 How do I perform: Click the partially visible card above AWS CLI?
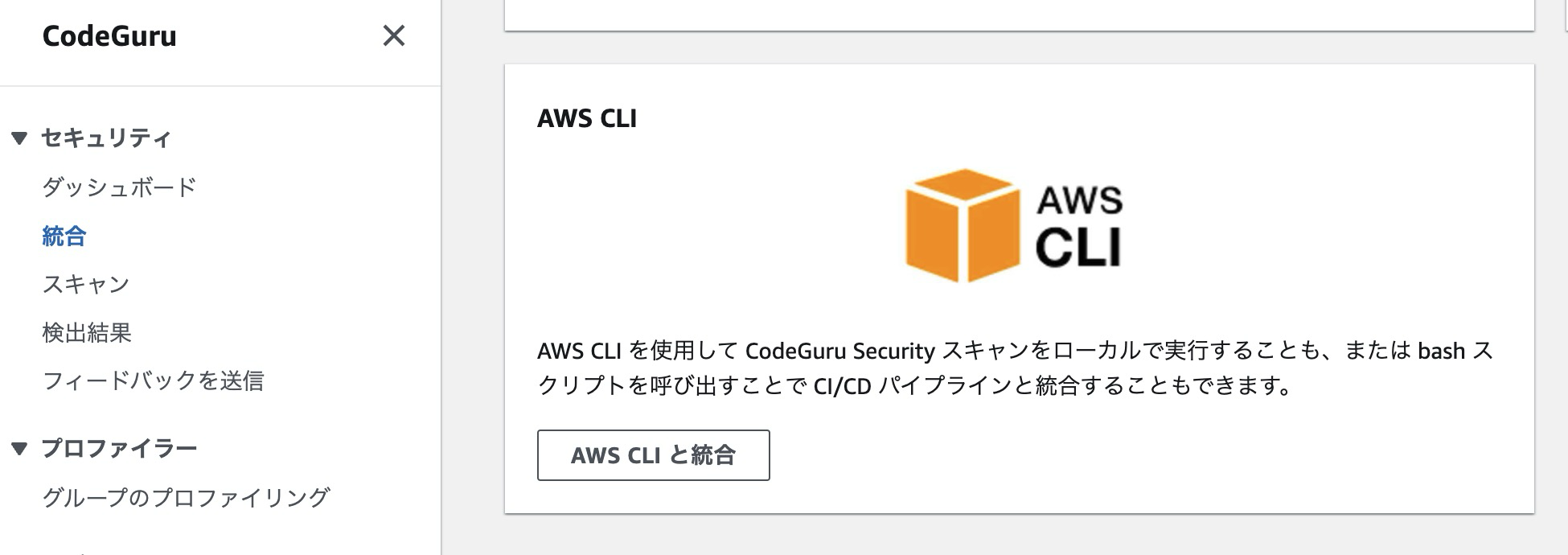tap(1019, 15)
